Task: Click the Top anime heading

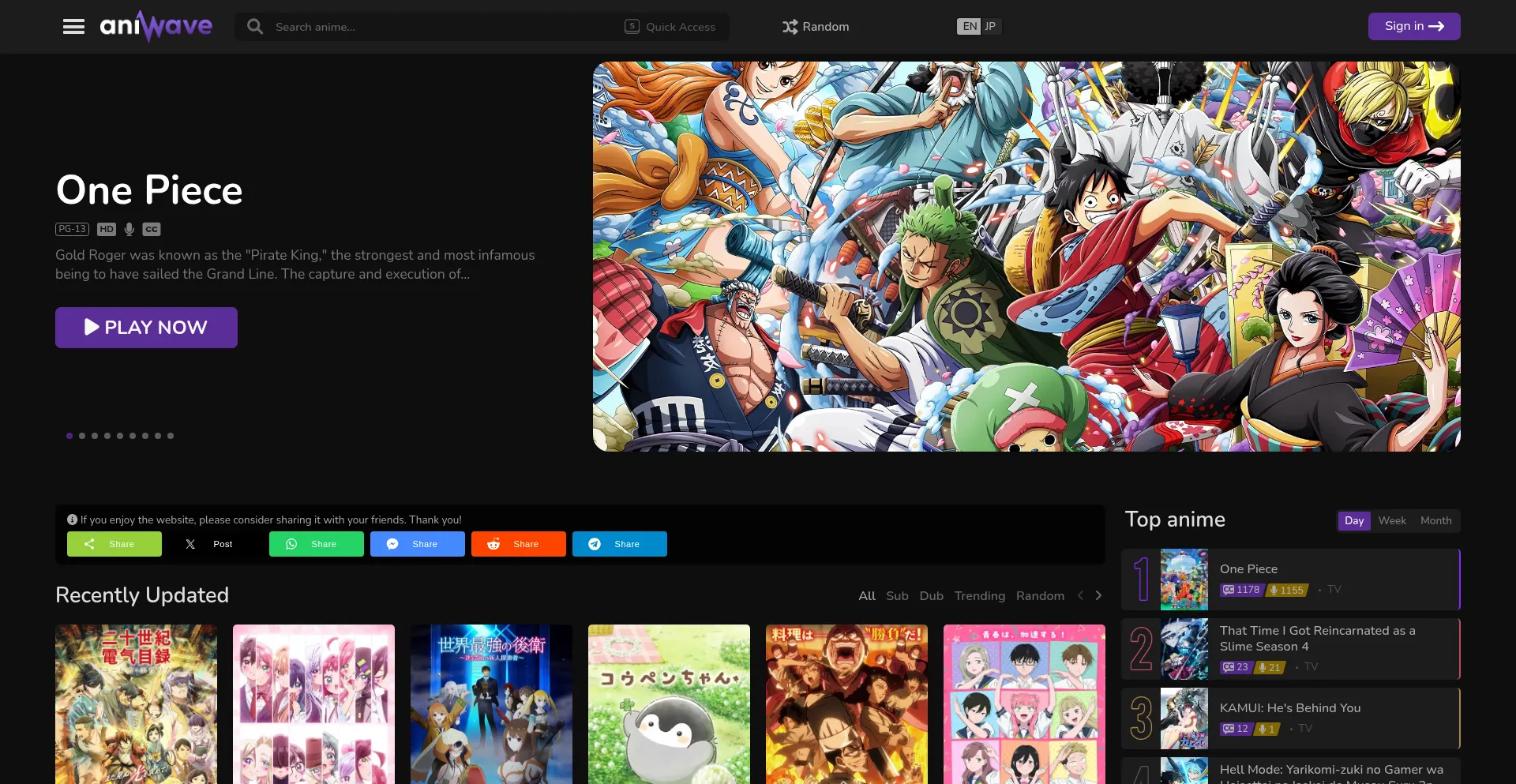Action: pyautogui.click(x=1175, y=520)
